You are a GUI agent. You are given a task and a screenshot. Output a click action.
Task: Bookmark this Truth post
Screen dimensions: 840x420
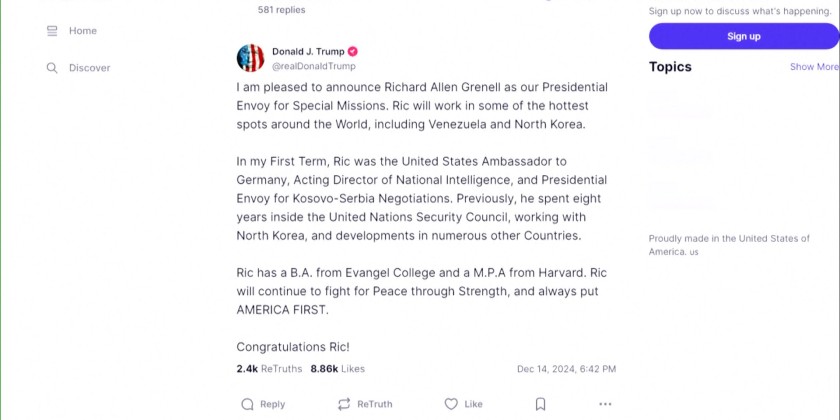click(540, 404)
